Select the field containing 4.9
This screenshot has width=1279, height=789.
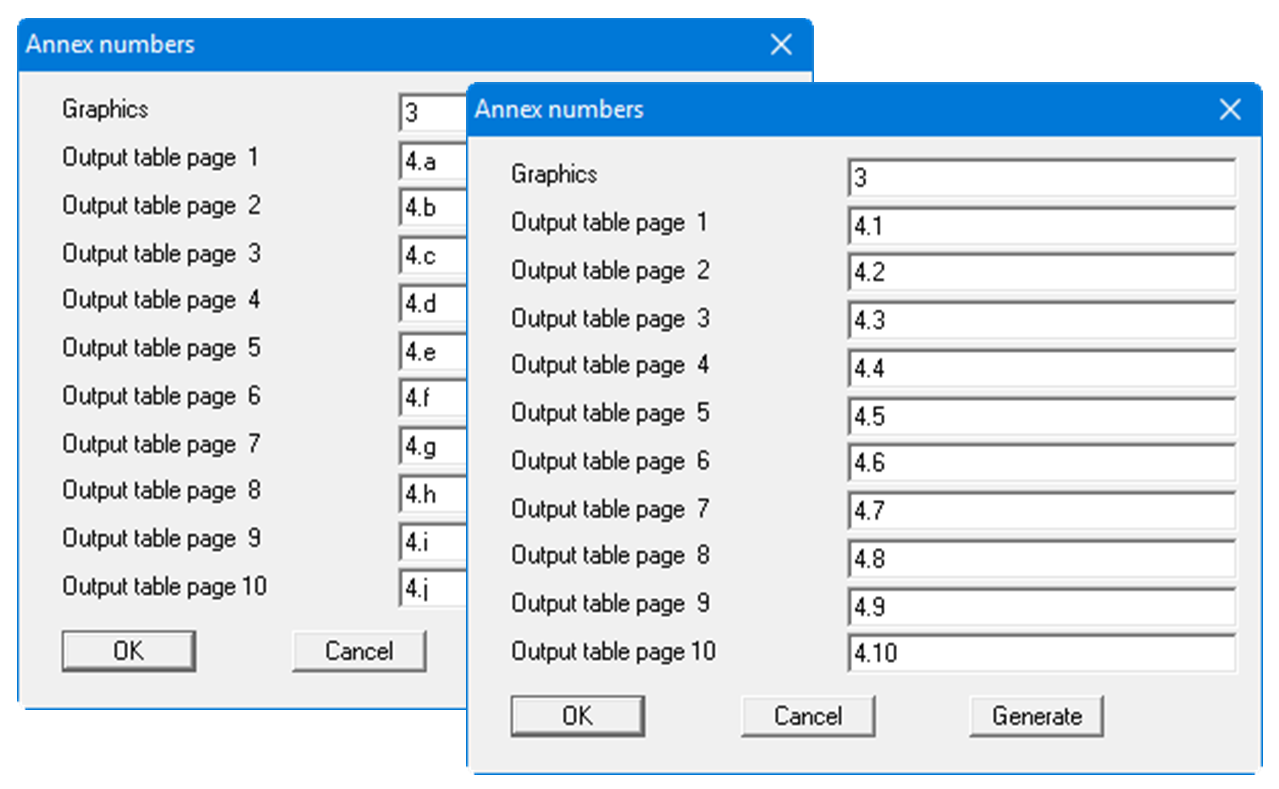1040,603
